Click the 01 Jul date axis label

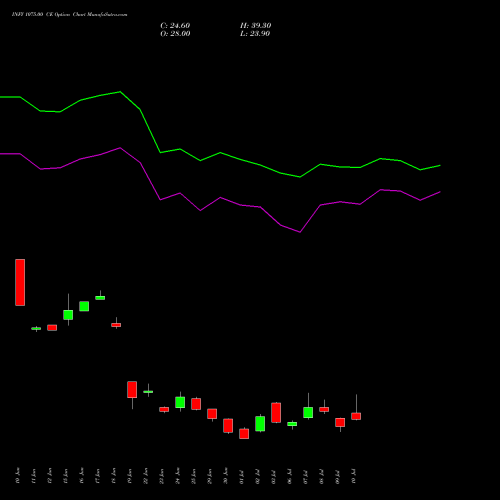(242, 477)
